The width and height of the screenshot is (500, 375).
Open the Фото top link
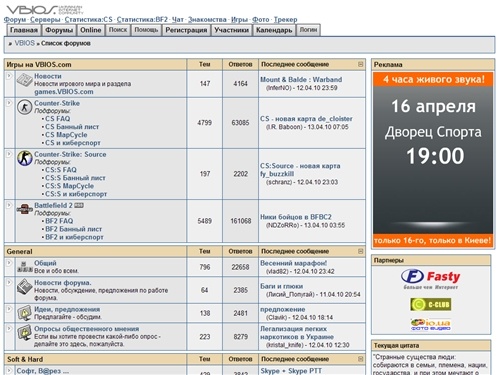(x=261, y=19)
